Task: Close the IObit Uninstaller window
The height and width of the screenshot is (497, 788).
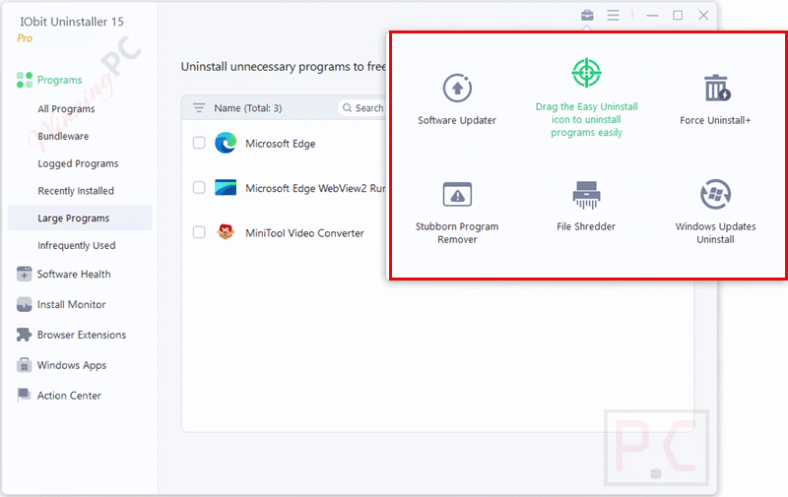Action: 704,16
